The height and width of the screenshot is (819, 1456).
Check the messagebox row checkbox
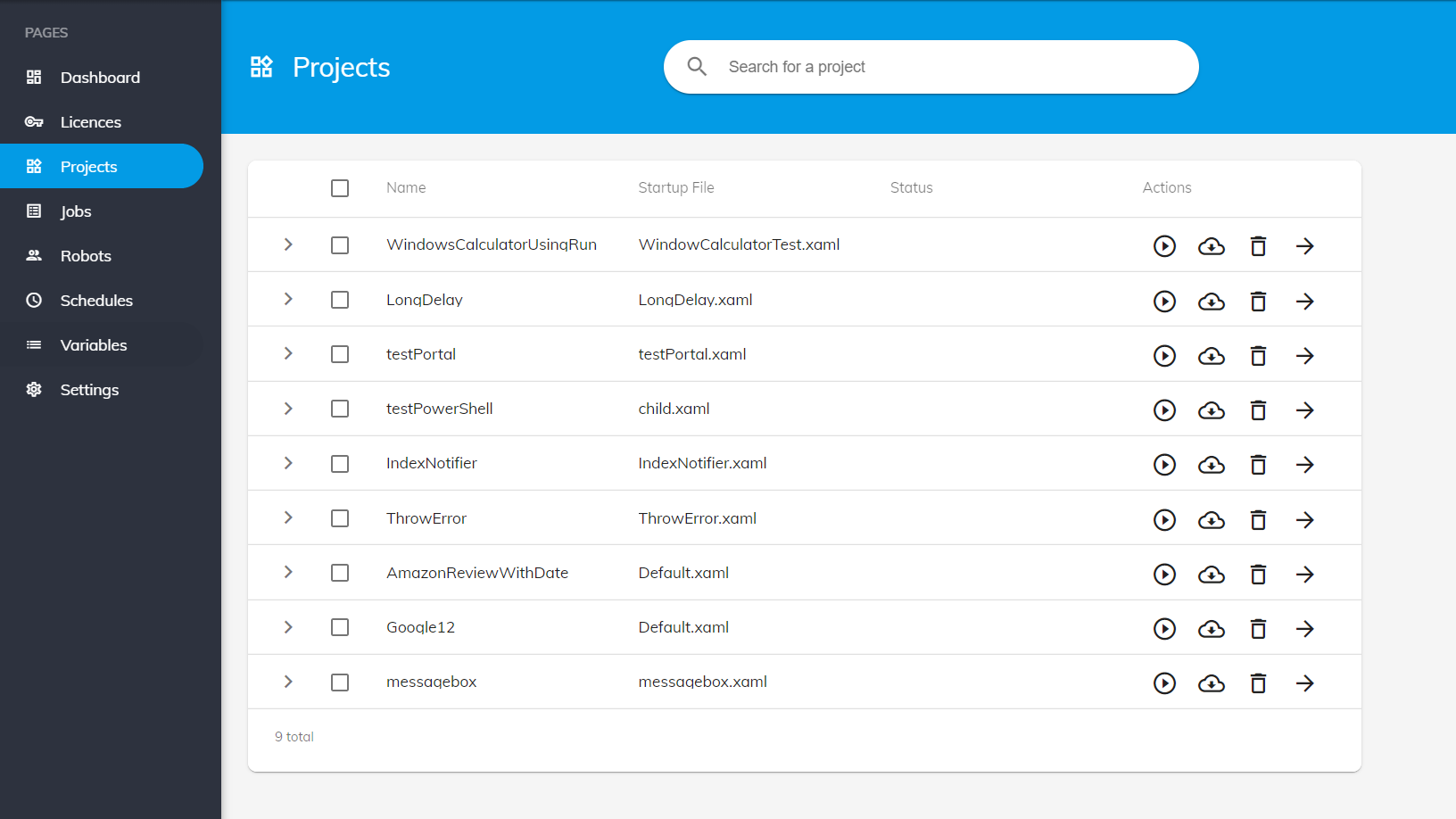[x=340, y=682]
